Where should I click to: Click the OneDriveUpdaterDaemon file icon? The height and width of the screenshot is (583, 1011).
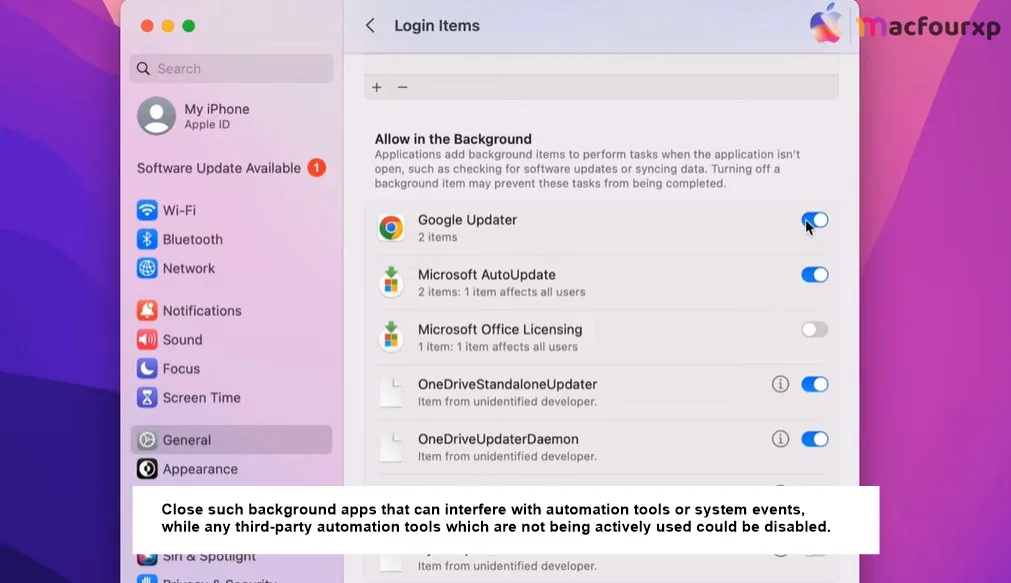click(x=391, y=446)
